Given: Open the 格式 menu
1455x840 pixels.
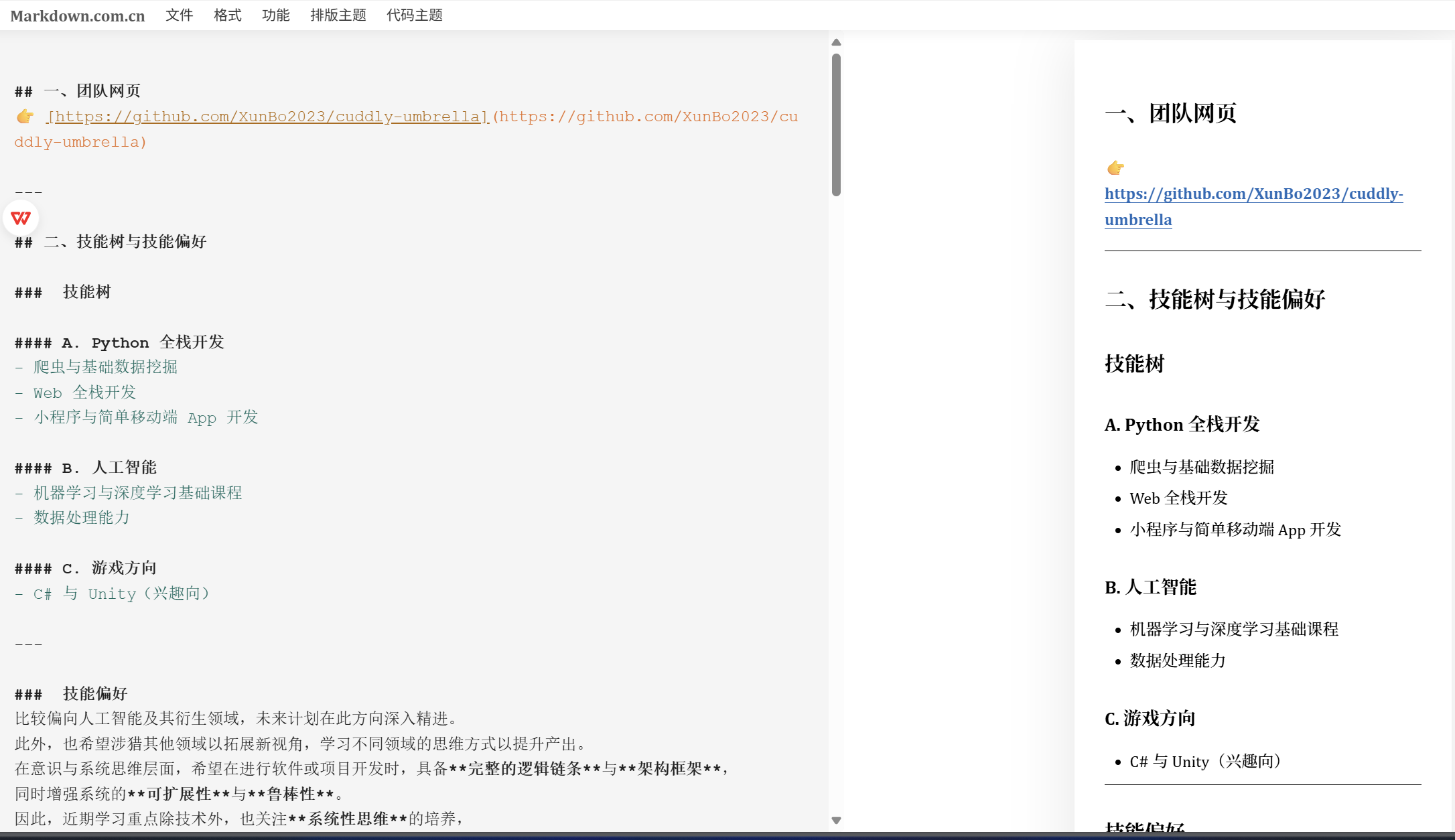Looking at the screenshot, I should pyautogui.click(x=227, y=15).
